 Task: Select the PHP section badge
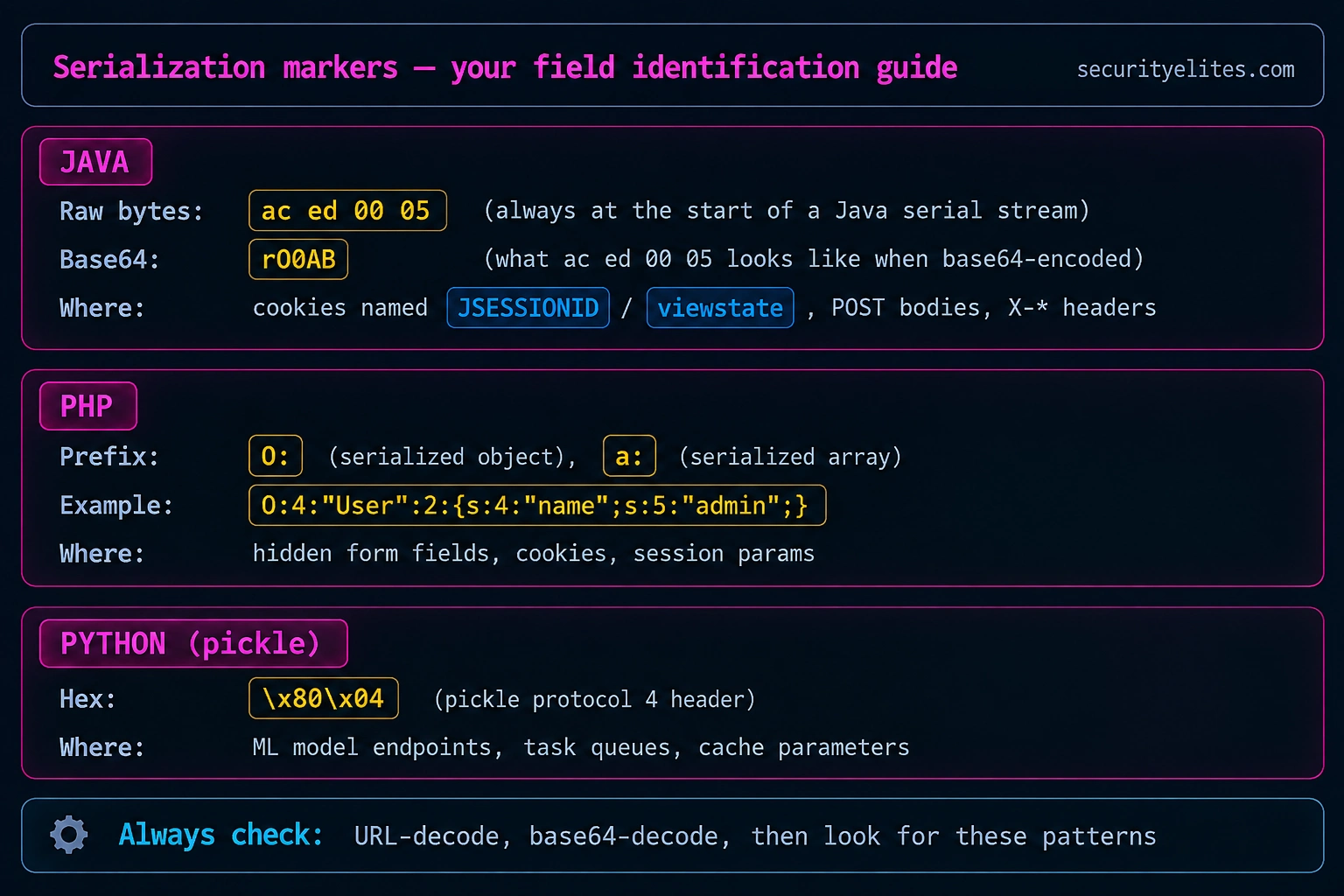(87, 406)
